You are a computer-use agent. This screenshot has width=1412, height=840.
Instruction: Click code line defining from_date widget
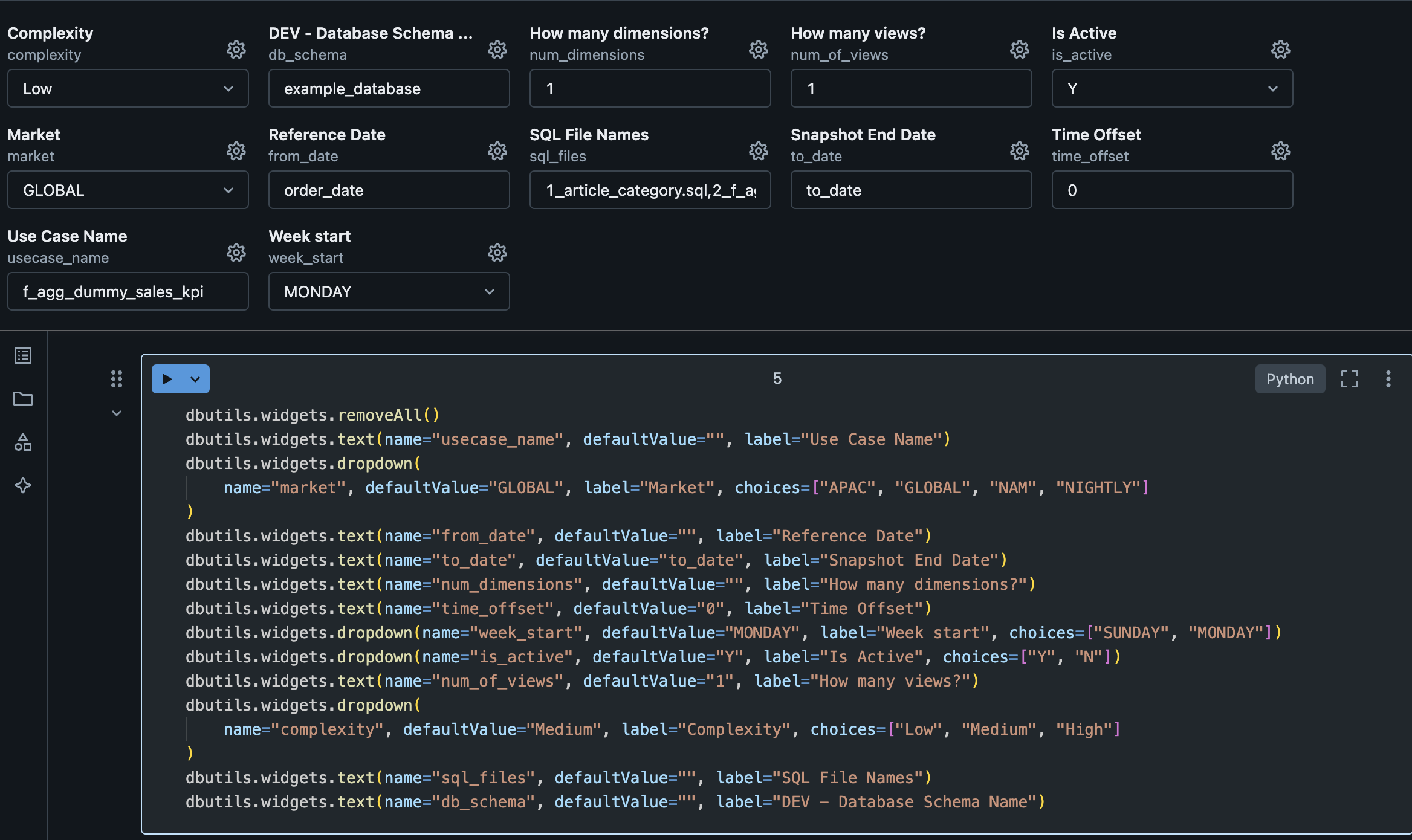click(x=559, y=536)
